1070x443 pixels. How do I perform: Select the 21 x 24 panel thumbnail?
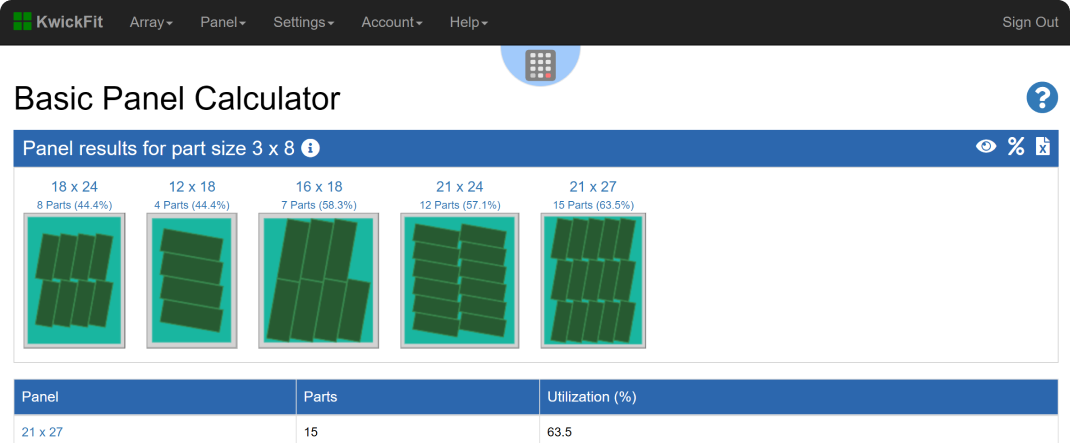pos(460,281)
